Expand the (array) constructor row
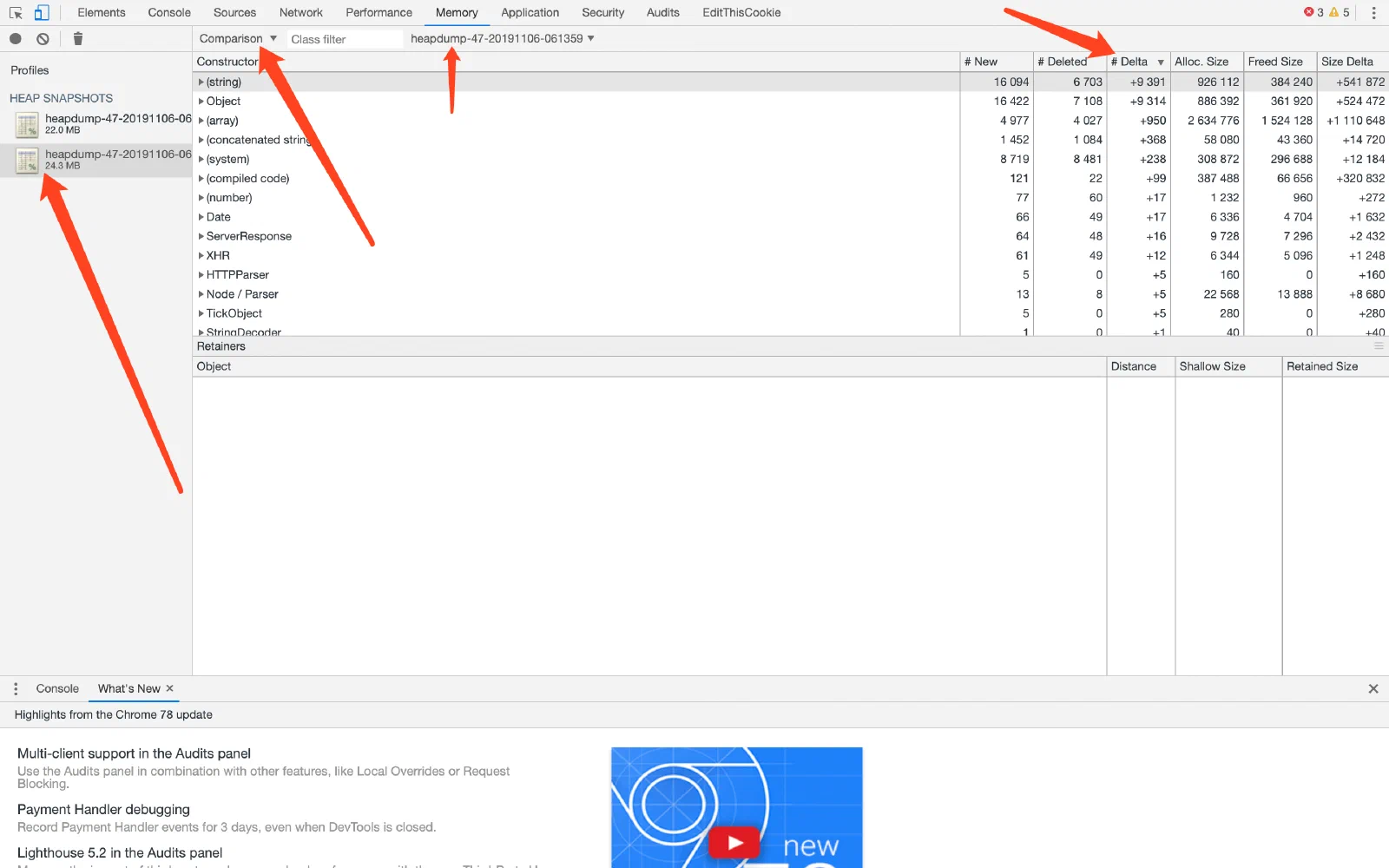The height and width of the screenshot is (868, 1389). [201, 121]
